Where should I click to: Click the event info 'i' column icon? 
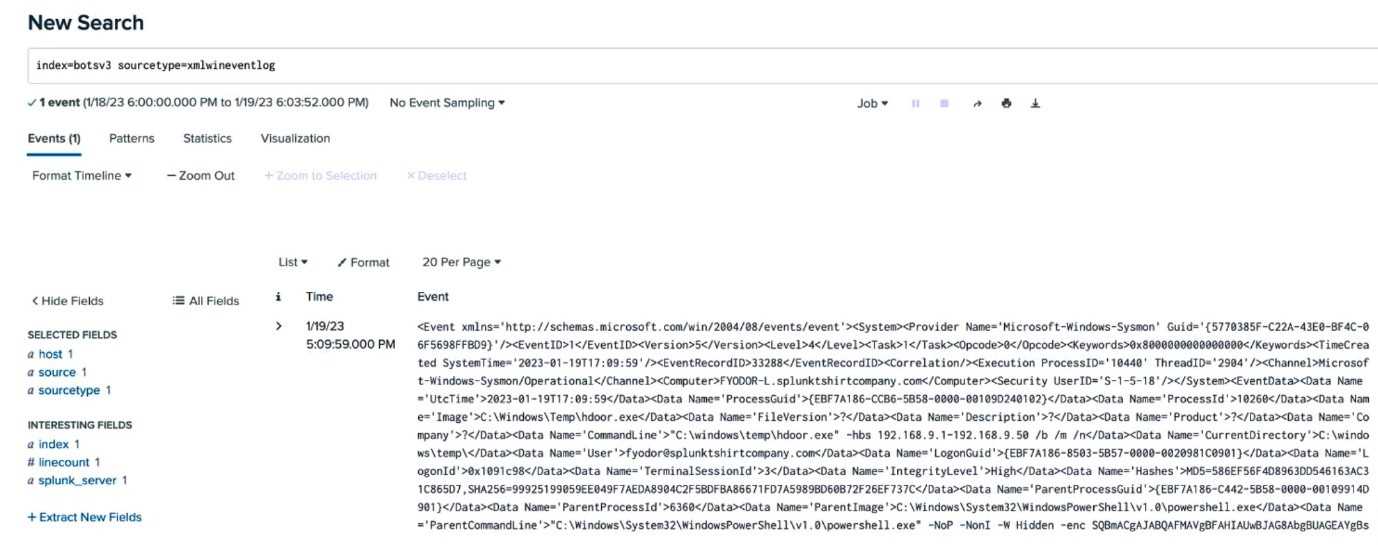pyautogui.click(x=278, y=297)
